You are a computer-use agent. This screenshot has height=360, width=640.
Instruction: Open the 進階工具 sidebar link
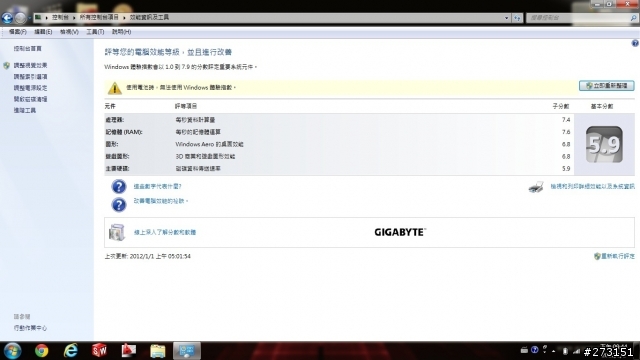[x=24, y=111]
